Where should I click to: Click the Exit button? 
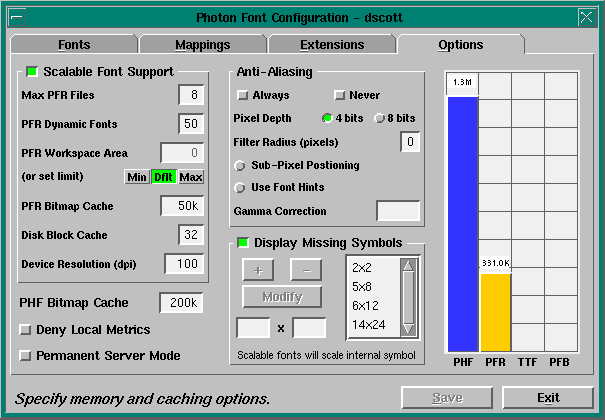546,397
